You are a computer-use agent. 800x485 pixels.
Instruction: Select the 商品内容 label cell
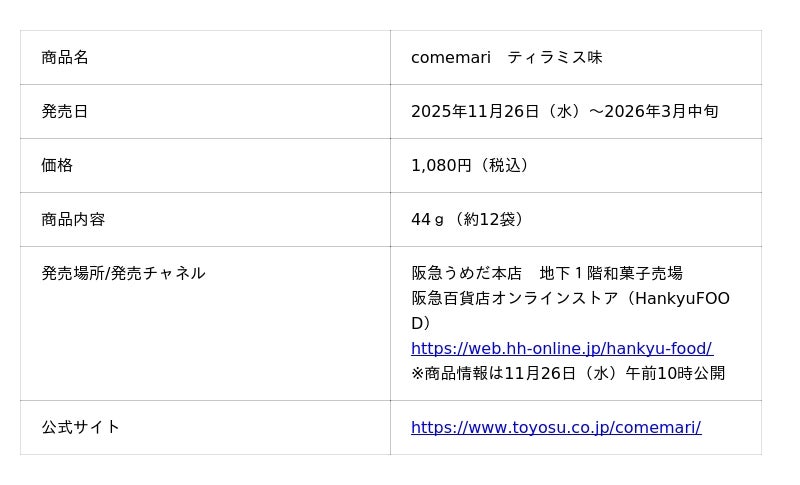[73, 219]
